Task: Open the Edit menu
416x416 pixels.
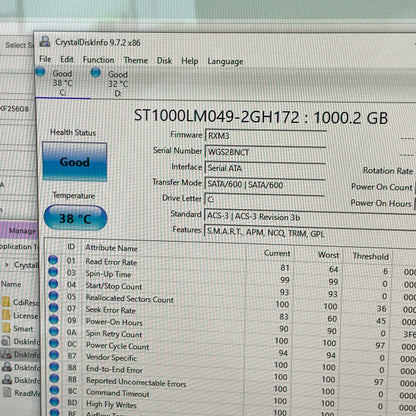Action: coord(67,59)
